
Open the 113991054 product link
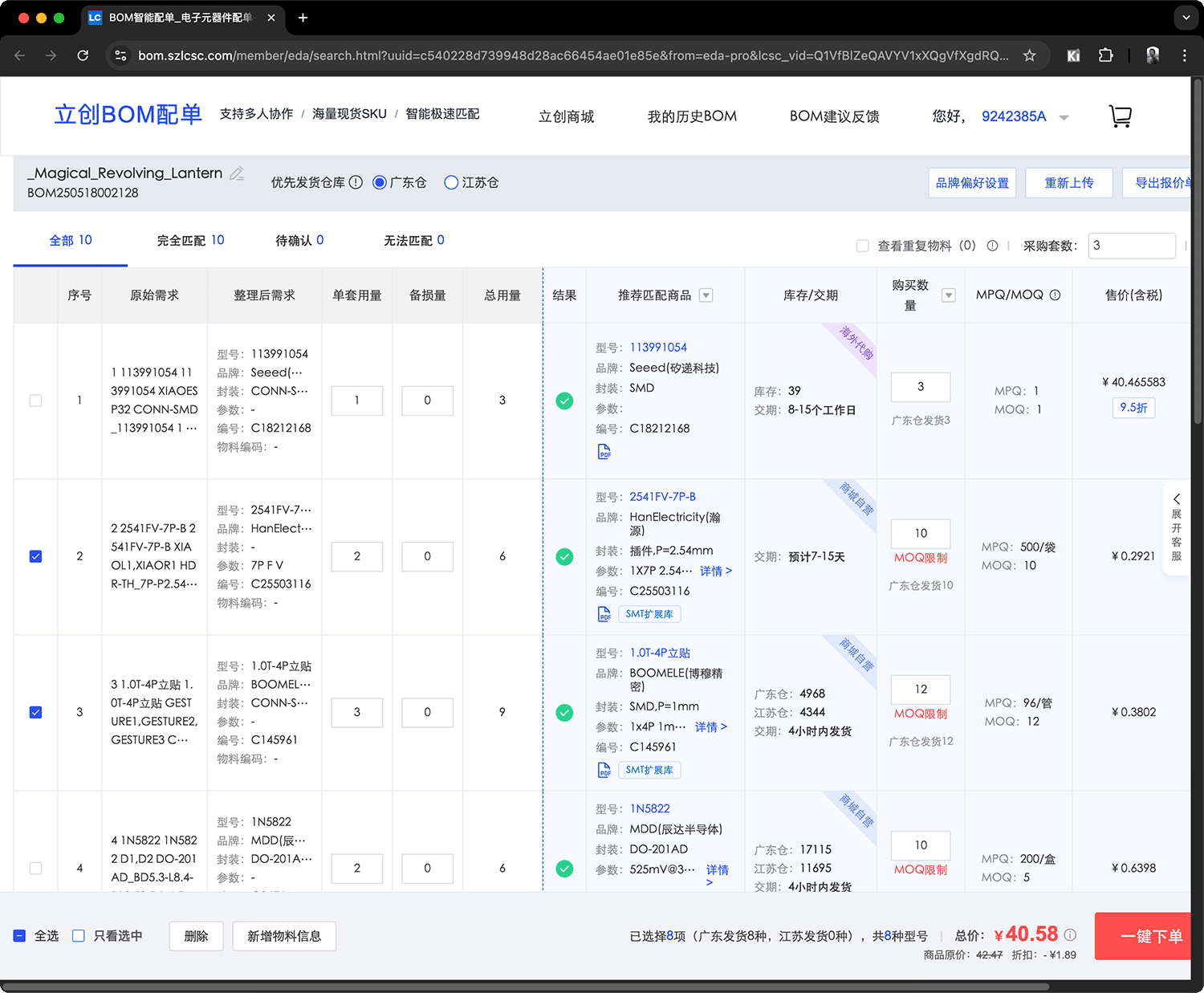coord(658,347)
